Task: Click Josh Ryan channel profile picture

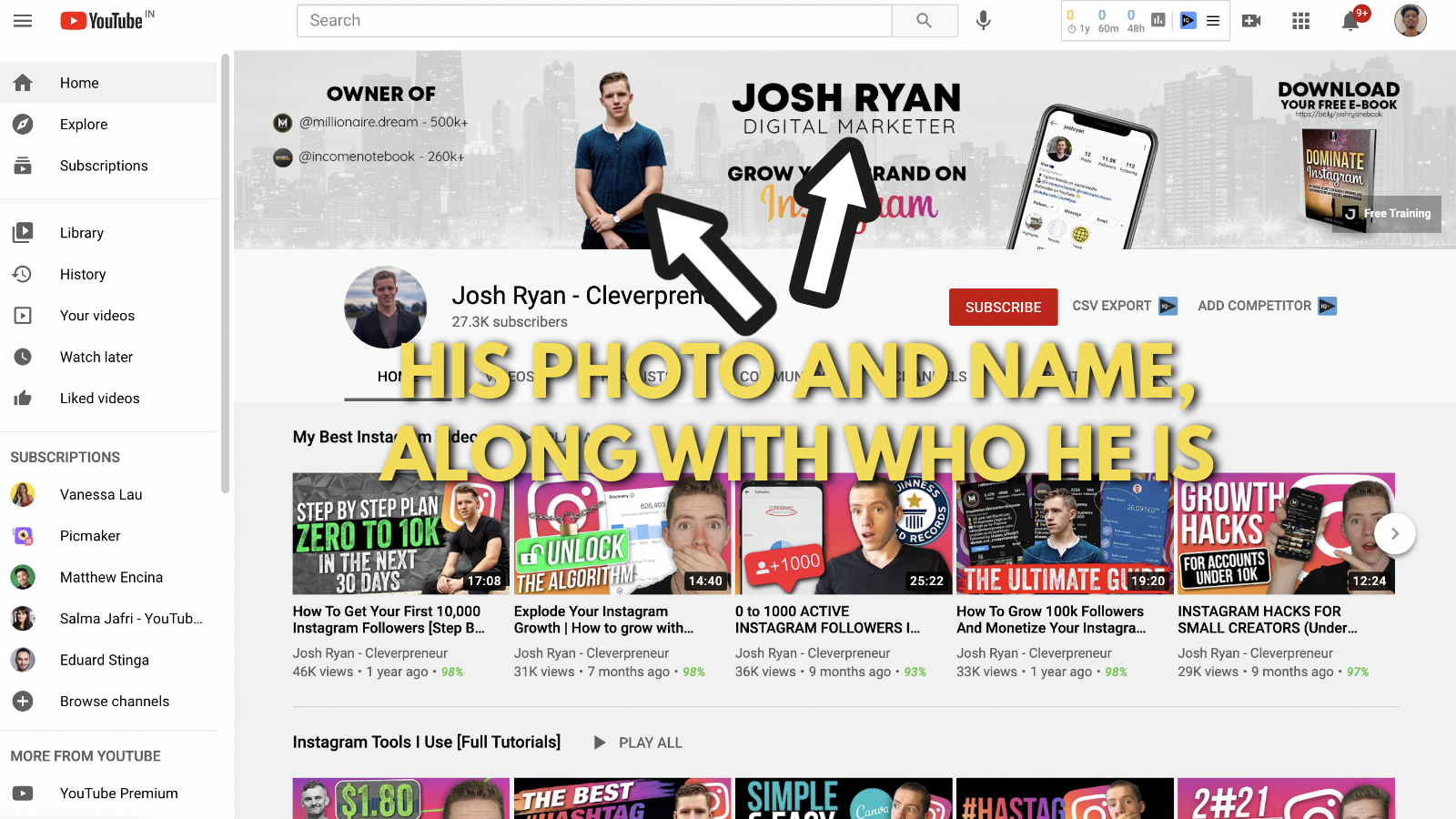Action: click(x=386, y=308)
